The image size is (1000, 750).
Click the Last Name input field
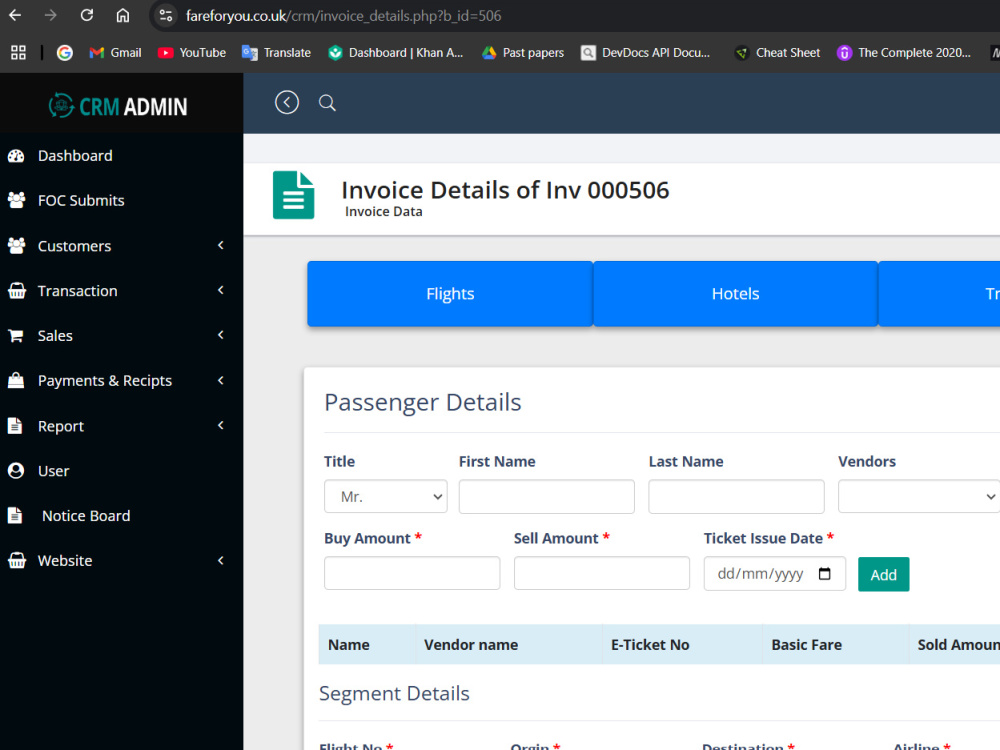(737, 496)
